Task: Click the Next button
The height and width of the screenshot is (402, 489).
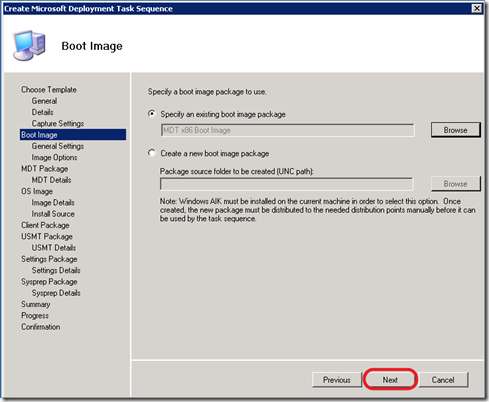Action: [390, 380]
